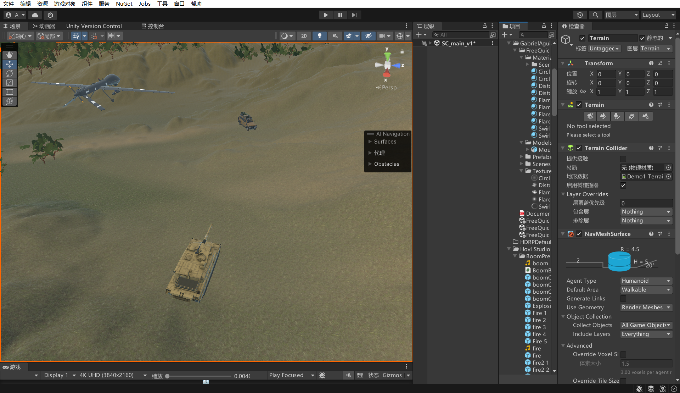Open the Use Geometry Render Meshes dropdown
This screenshot has height=393, width=680.
(x=646, y=307)
